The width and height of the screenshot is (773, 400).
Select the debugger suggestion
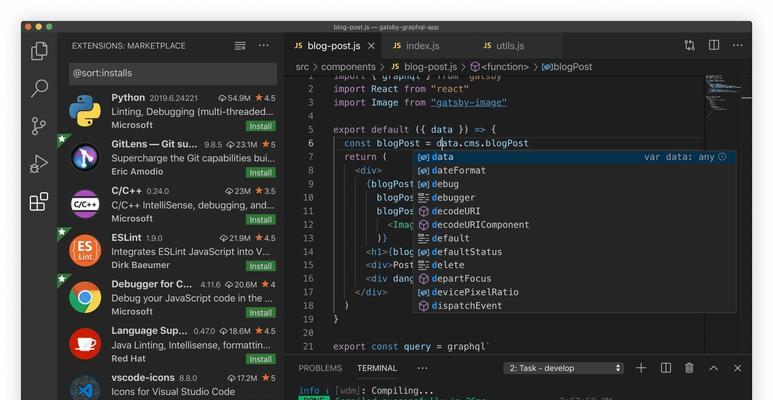(x=574, y=197)
